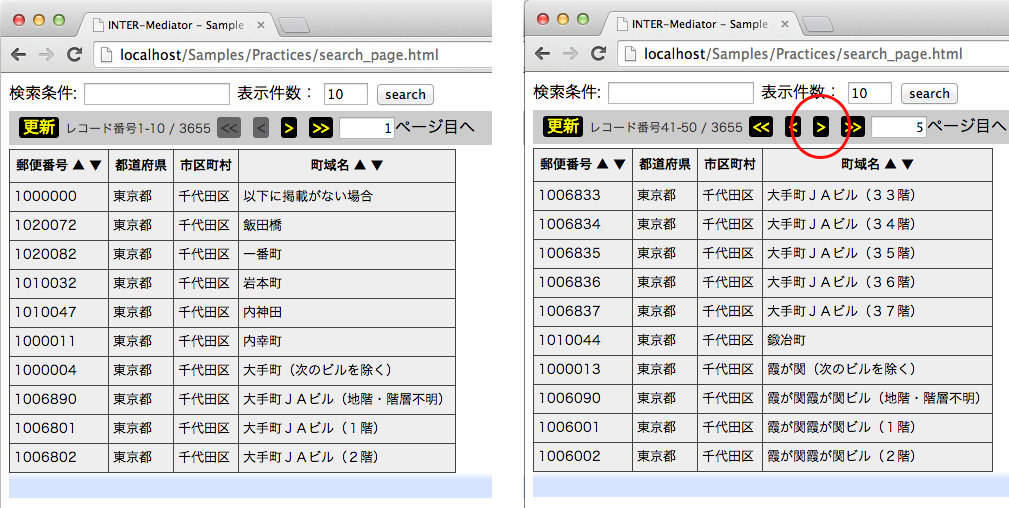Sort 郵便番号 descending in records 41-50 window
1009x508 pixels.
click(x=619, y=165)
